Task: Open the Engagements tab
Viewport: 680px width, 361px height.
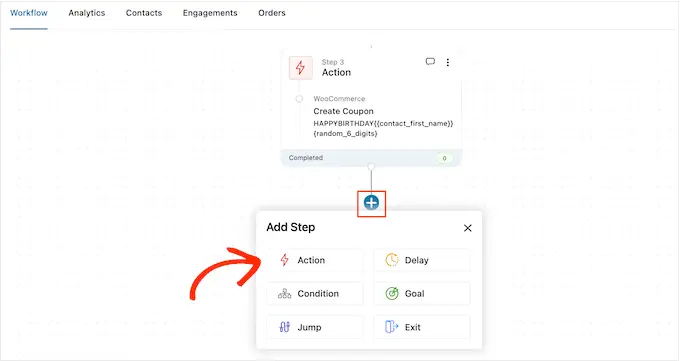Action: 210,13
